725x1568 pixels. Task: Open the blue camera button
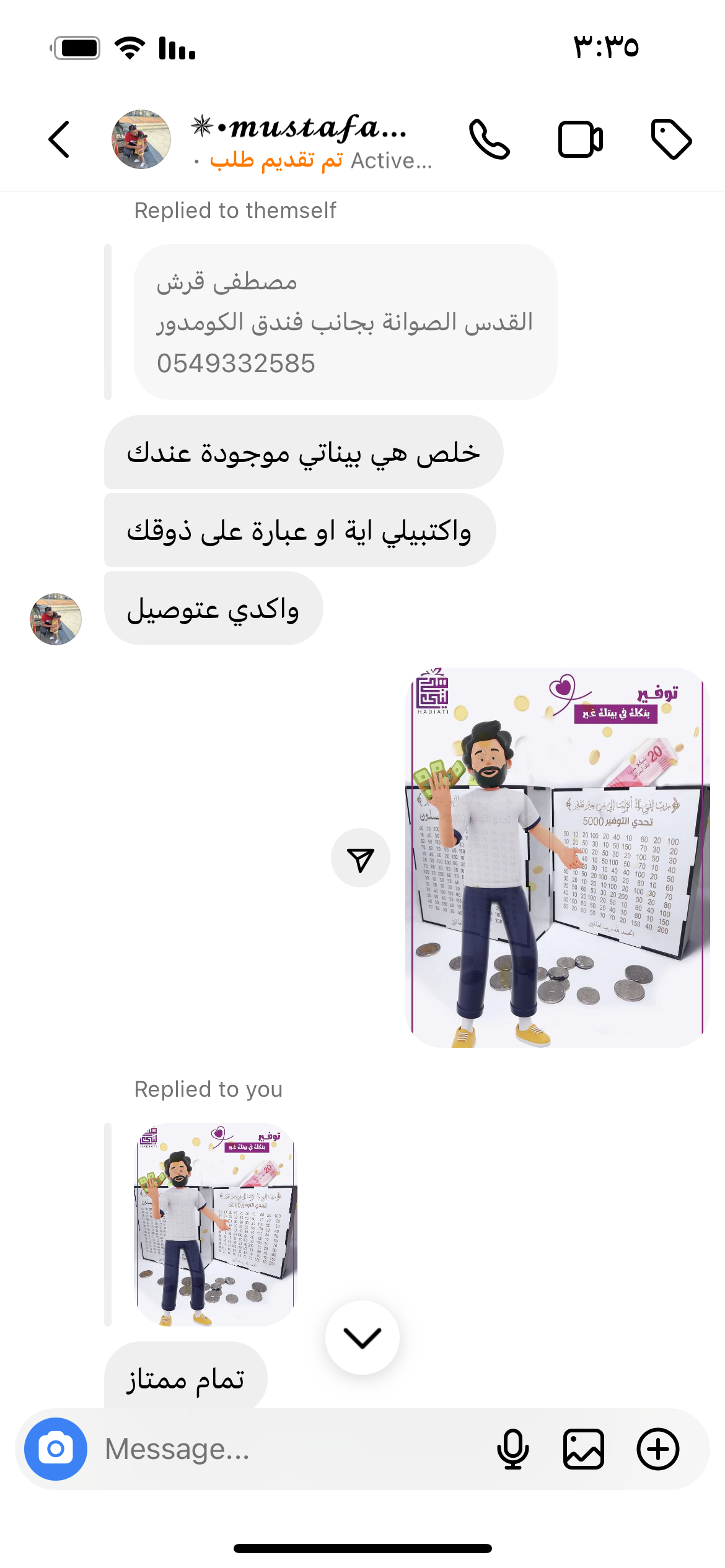(x=56, y=1449)
